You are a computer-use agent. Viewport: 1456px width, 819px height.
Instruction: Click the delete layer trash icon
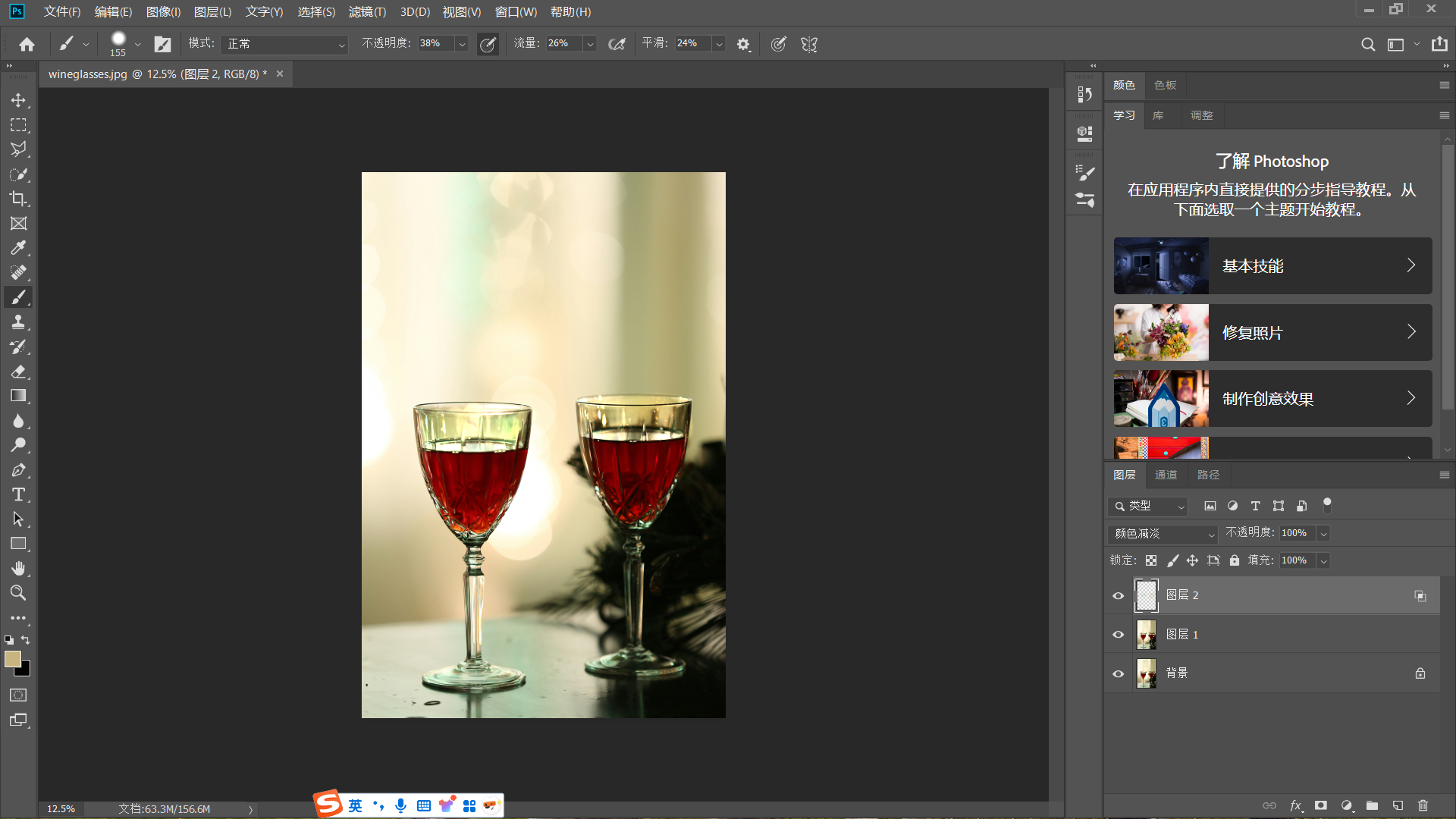click(1423, 805)
